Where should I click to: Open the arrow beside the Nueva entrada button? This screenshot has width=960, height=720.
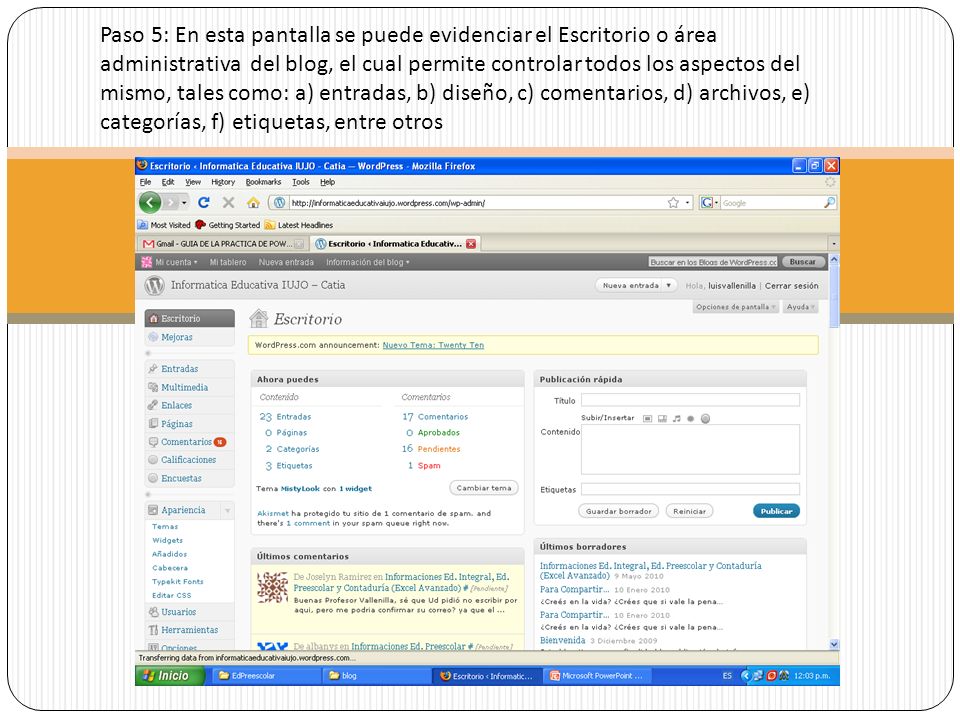click(x=669, y=285)
